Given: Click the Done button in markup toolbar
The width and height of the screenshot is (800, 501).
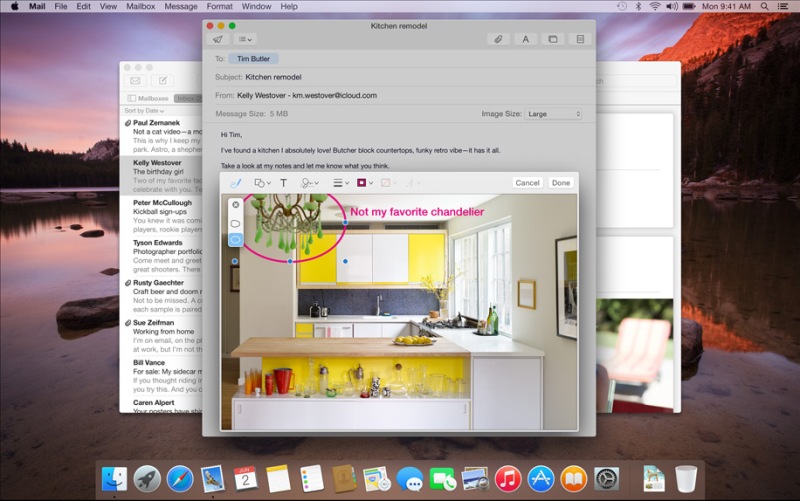Looking at the screenshot, I should click(560, 183).
